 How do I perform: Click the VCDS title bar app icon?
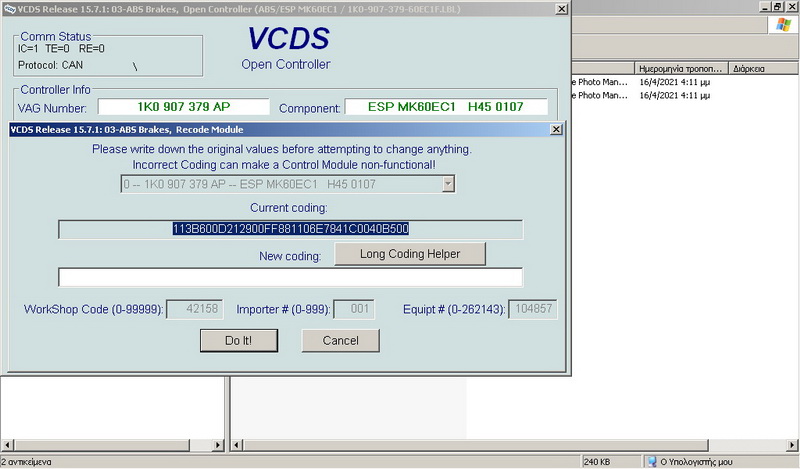tap(9, 9)
